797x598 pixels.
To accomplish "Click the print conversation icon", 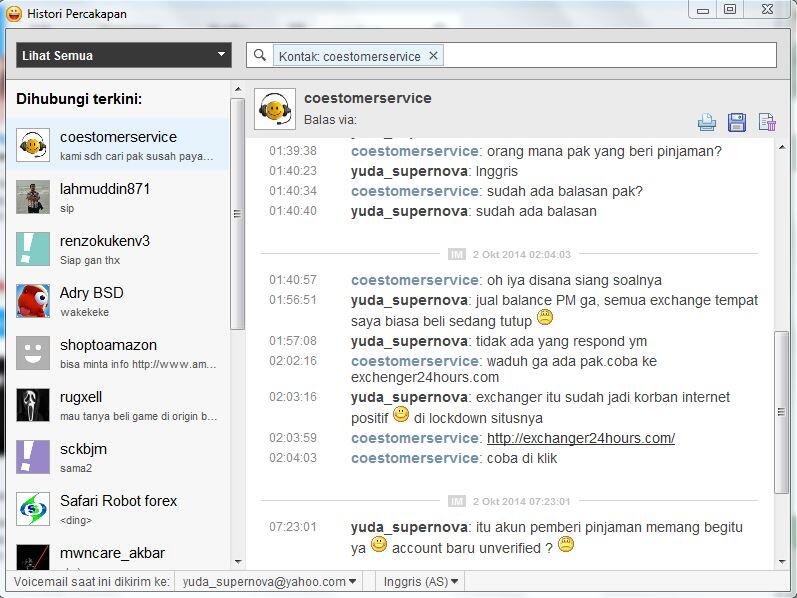I will click(707, 123).
